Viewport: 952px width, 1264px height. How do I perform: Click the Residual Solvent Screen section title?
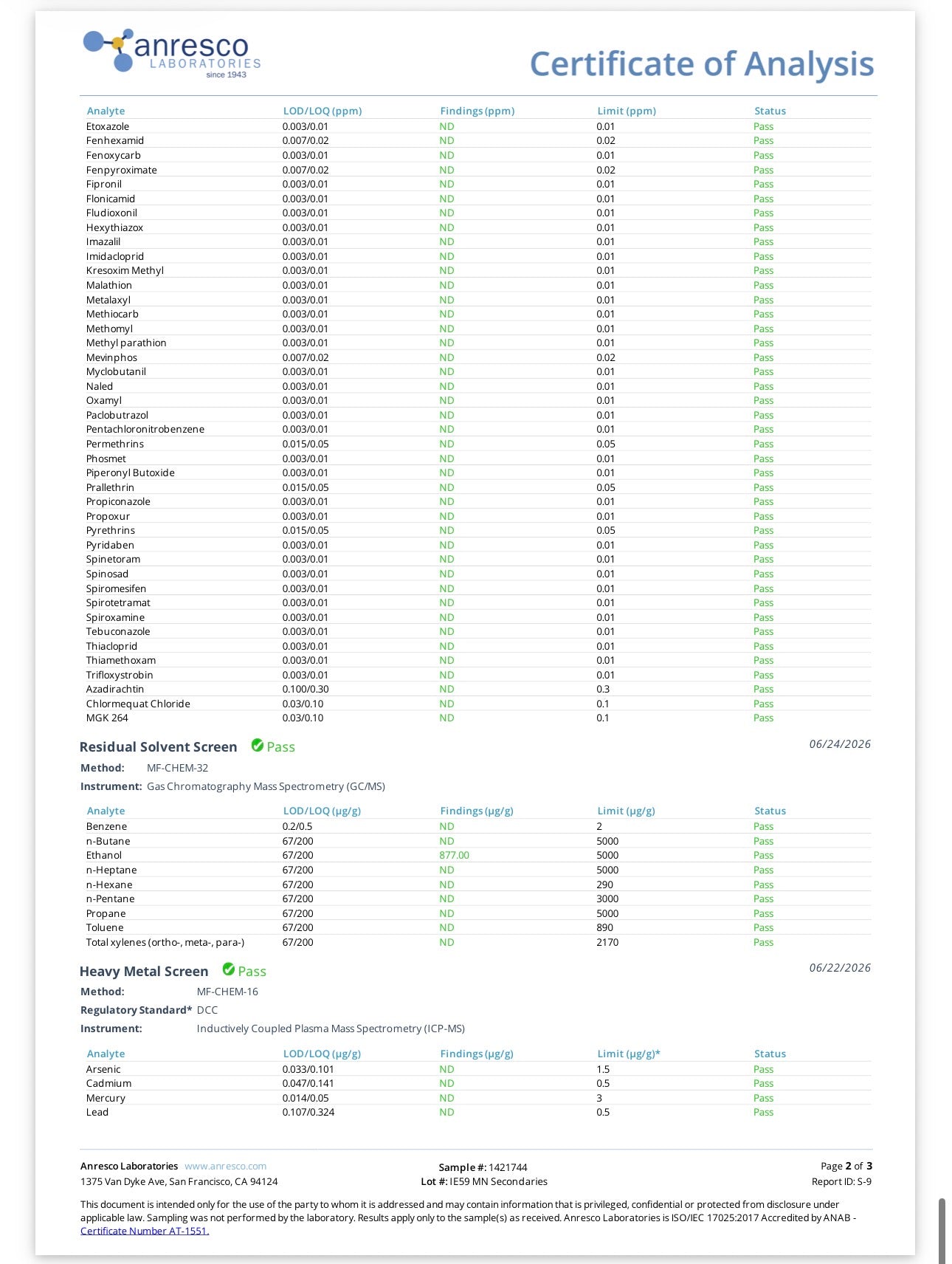tap(159, 747)
